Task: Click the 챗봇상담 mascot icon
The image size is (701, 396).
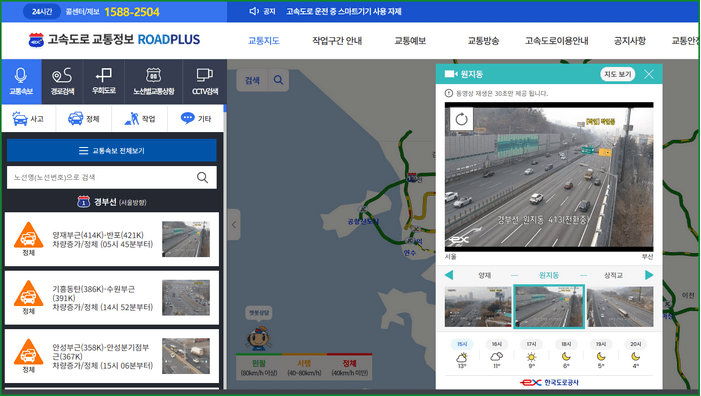Action: [259, 338]
